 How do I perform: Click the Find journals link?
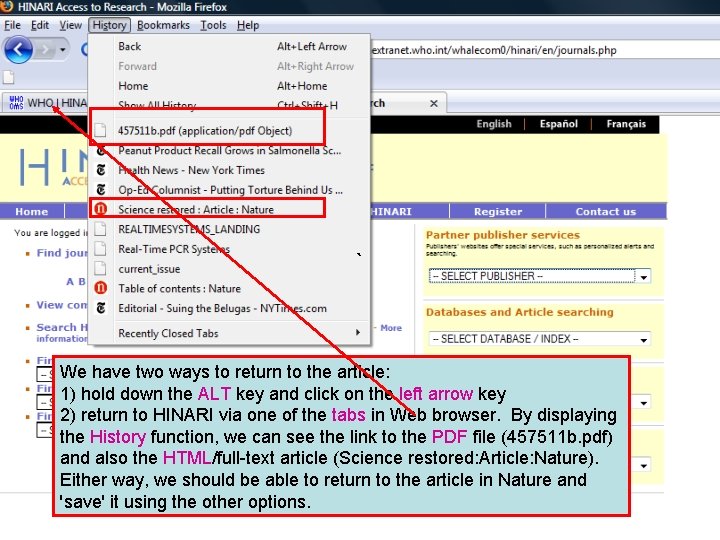point(62,253)
